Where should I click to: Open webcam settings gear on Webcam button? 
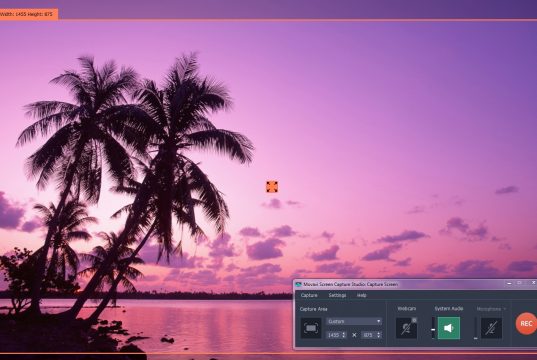414,320
